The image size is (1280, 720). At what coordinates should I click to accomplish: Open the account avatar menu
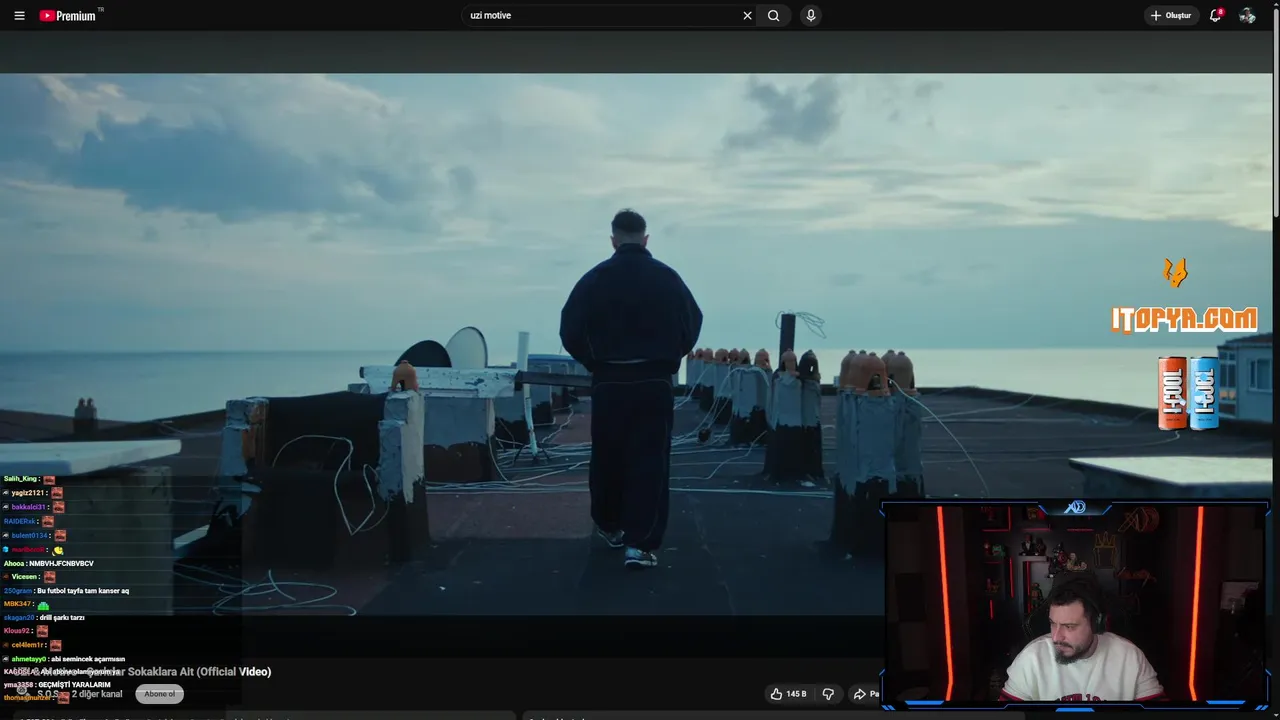point(1247,16)
